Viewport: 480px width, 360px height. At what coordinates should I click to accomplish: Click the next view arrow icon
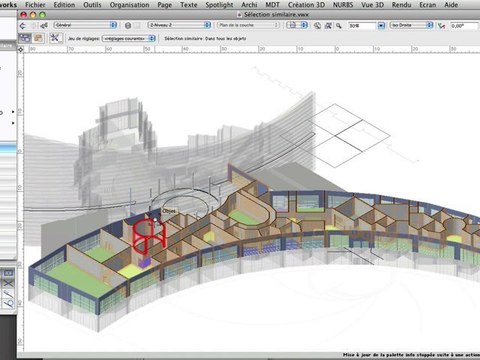[33, 25]
